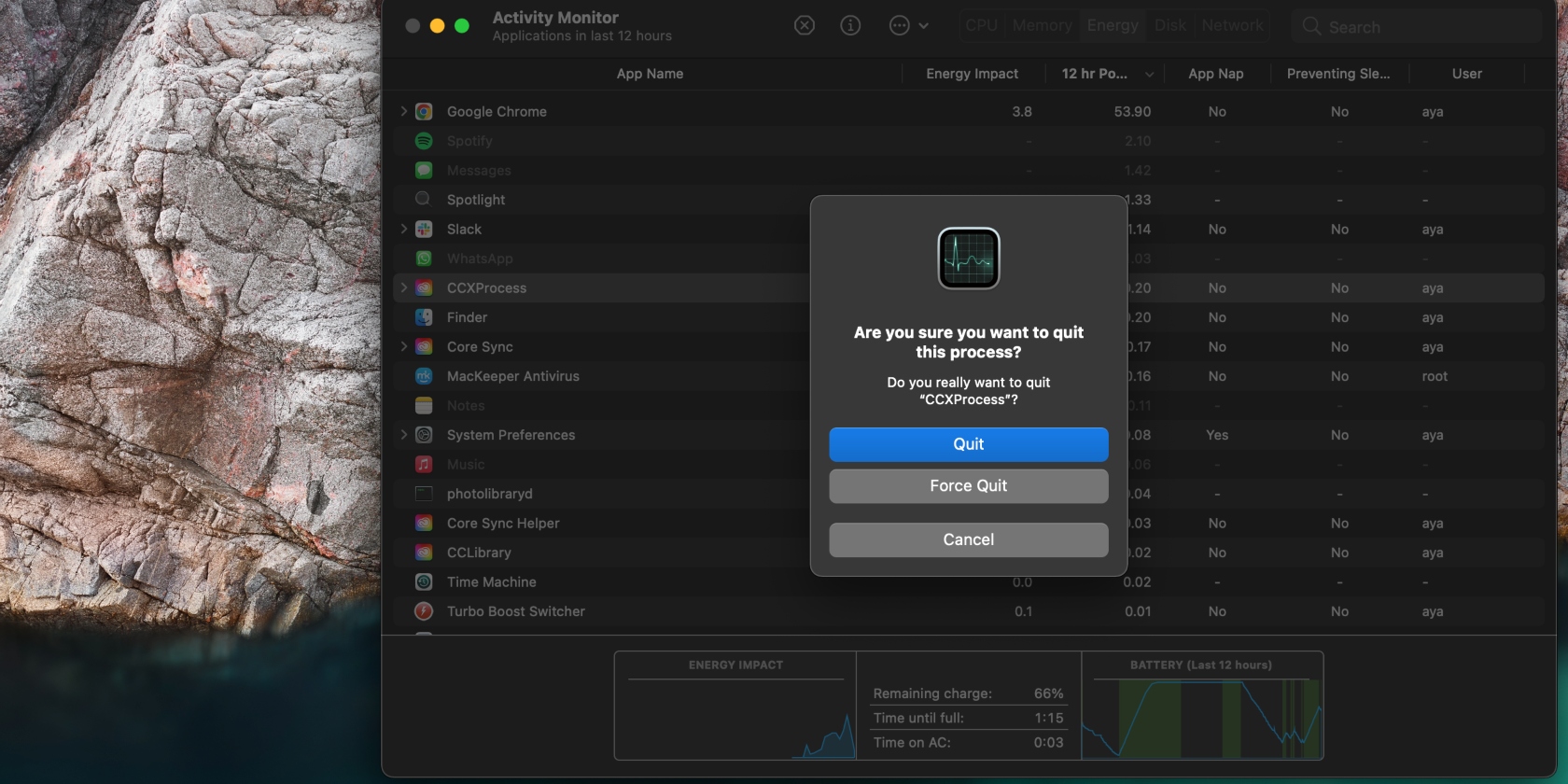This screenshot has height=784, width=1568.
Task: Click the Time until full value
Action: [x=1048, y=718]
